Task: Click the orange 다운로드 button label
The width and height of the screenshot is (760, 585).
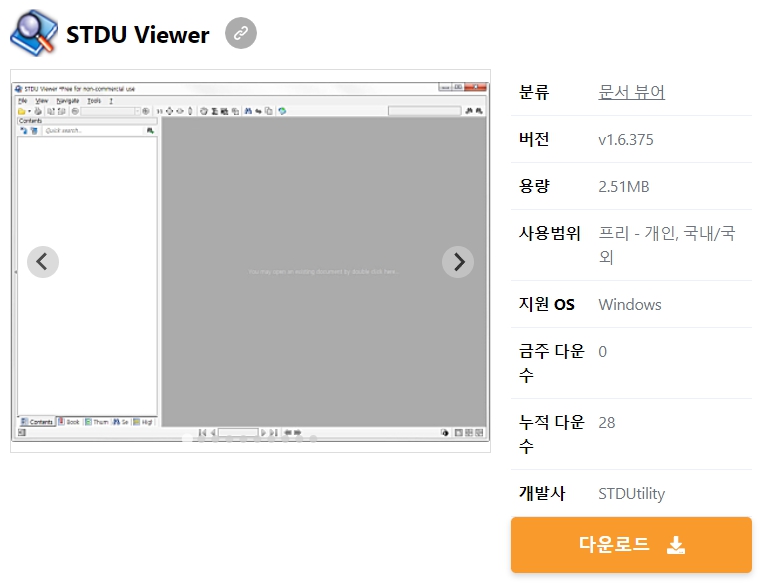Action: tap(613, 545)
